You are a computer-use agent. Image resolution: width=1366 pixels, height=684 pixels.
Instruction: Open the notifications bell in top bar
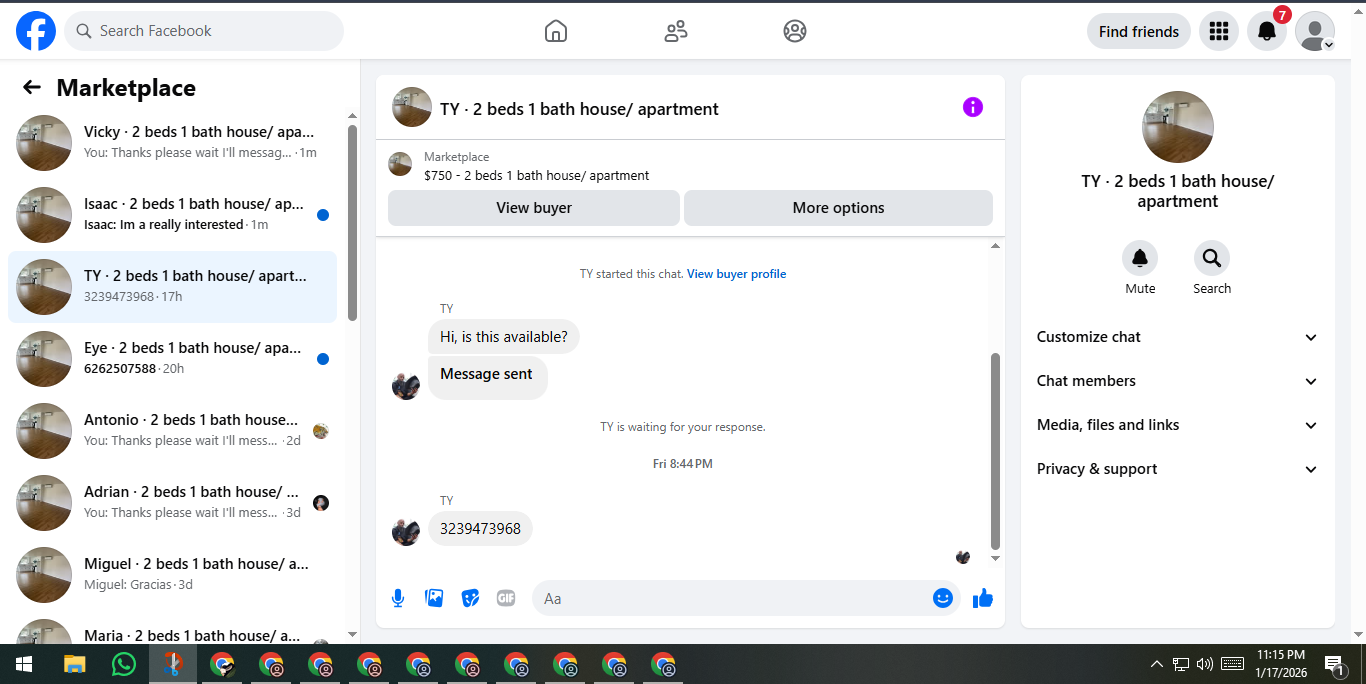[x=1267, y=31]
